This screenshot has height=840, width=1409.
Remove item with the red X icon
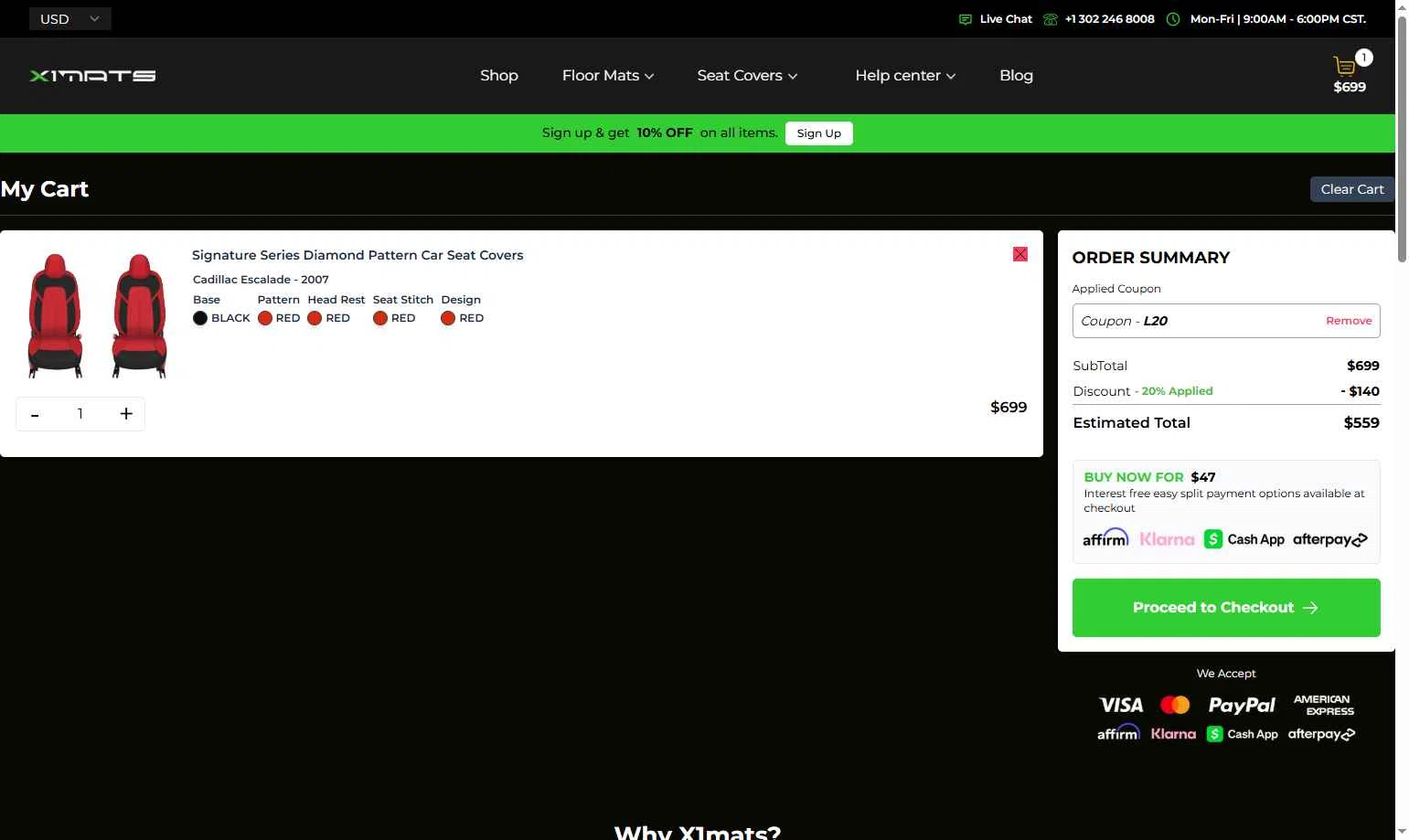(x=1020, y=254)
